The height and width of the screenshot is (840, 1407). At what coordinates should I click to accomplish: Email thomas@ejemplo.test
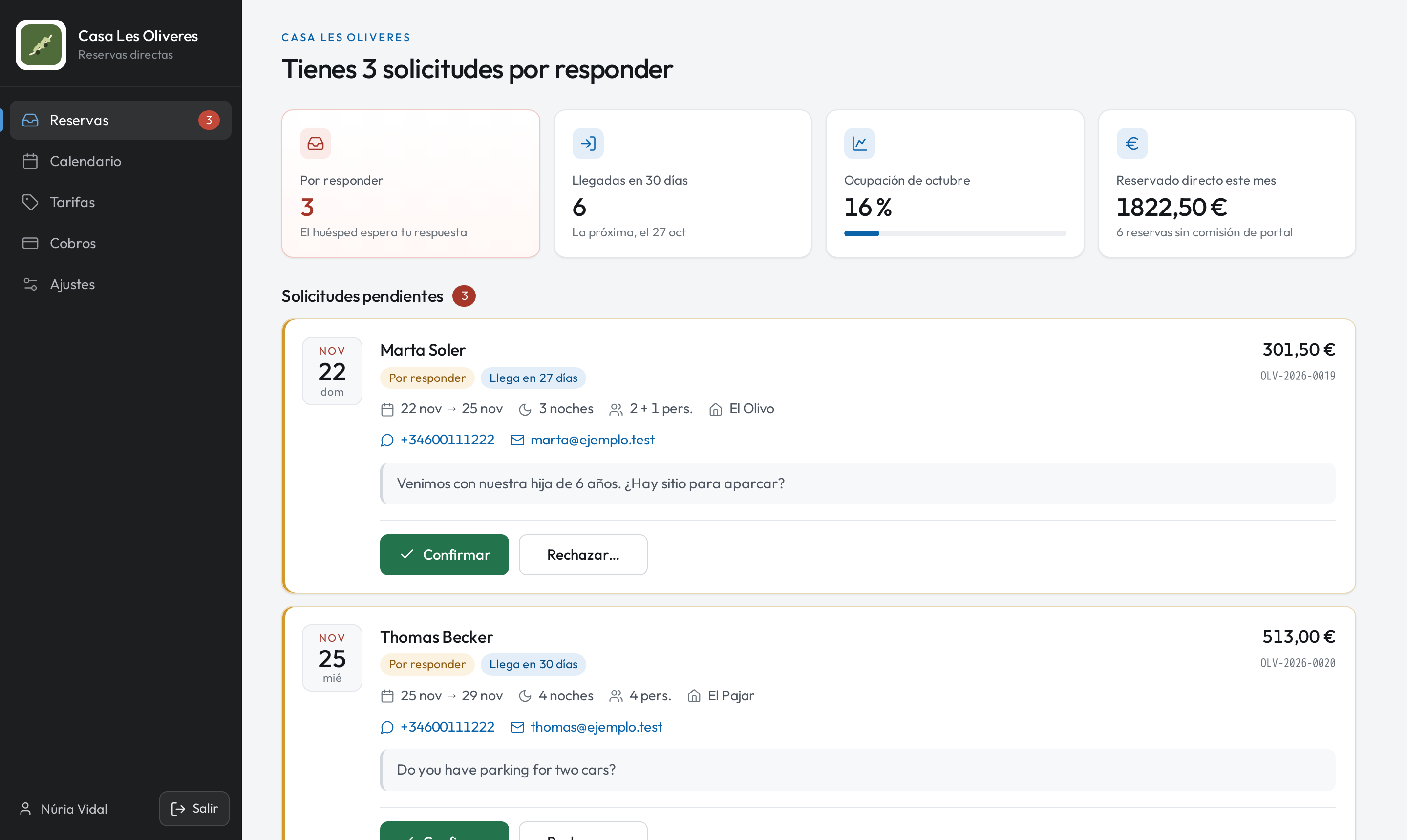pos(596,727)
